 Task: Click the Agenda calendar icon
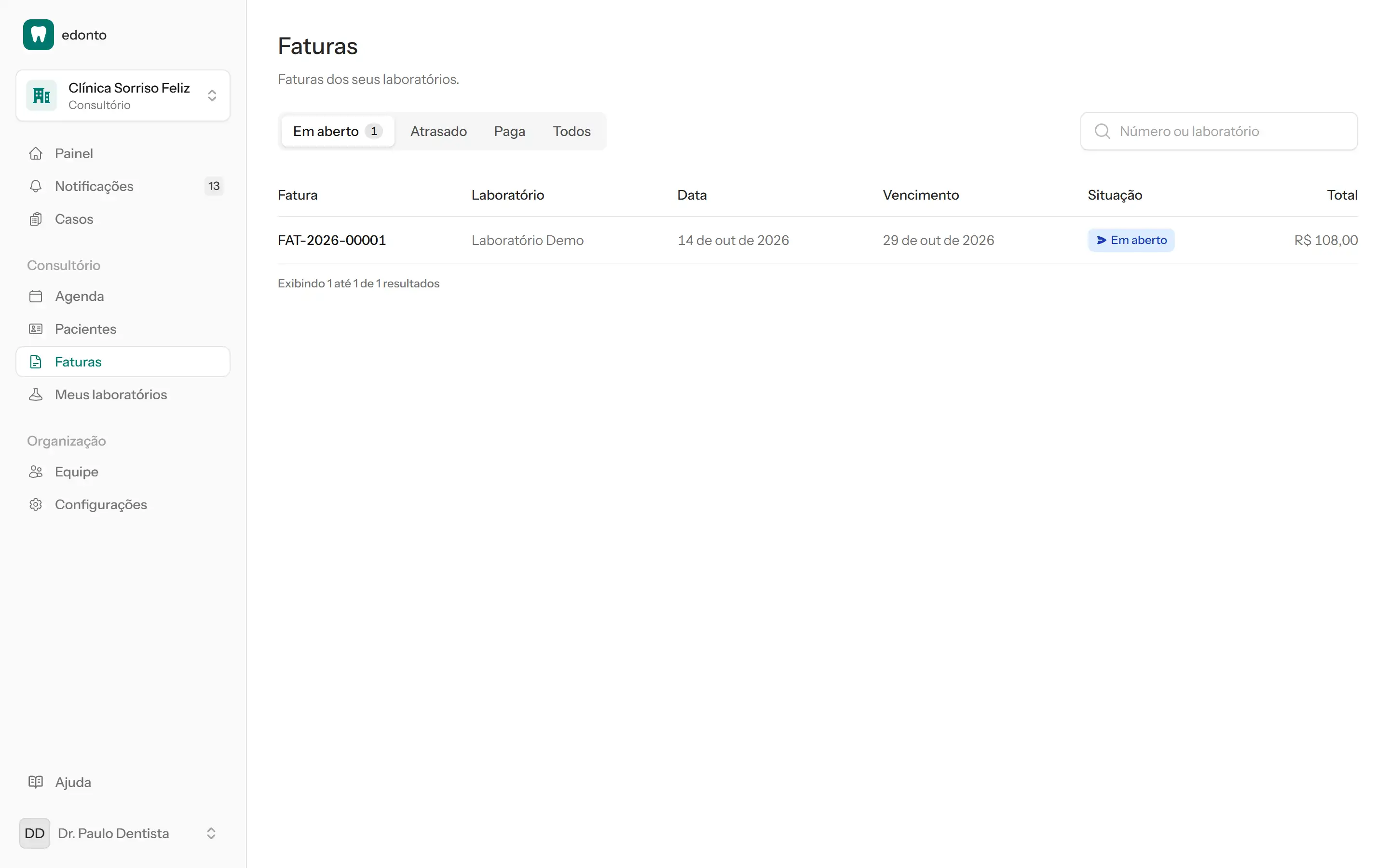pyautogui.click(x=36, y=296)
